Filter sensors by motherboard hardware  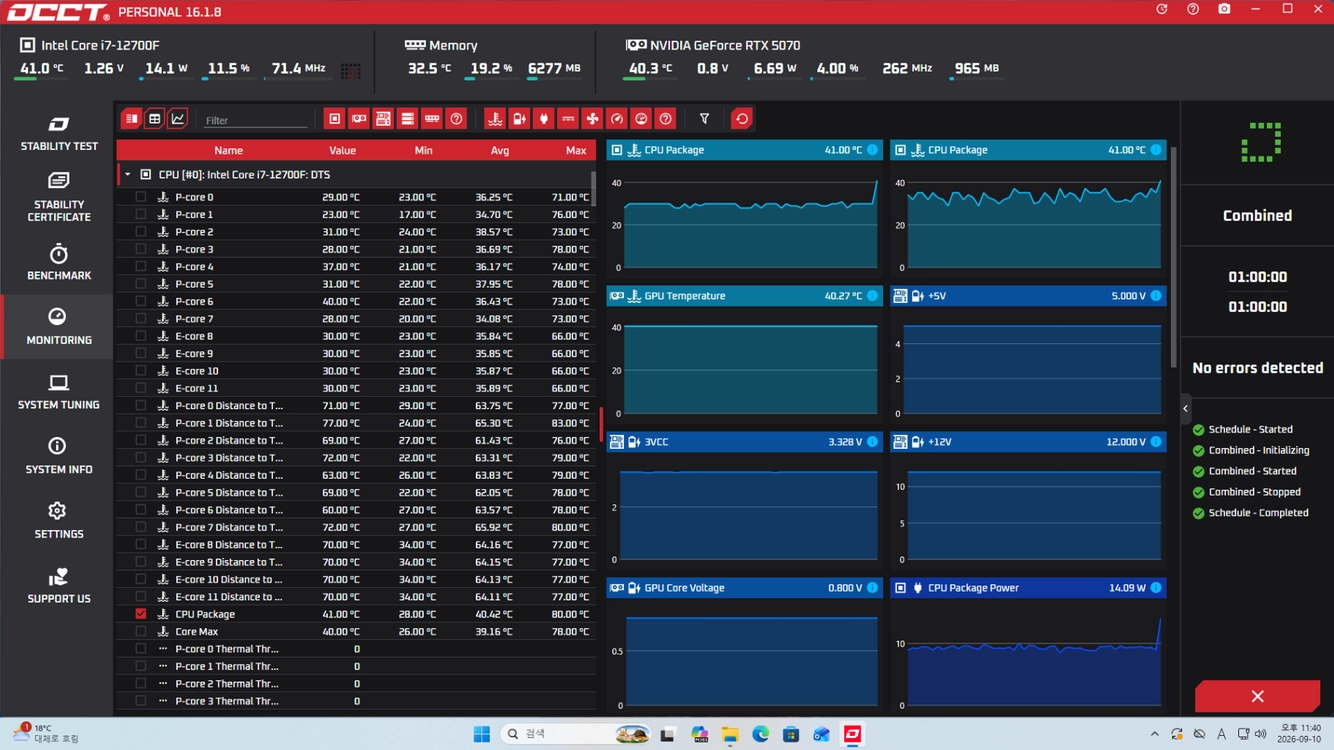[383, 119]
